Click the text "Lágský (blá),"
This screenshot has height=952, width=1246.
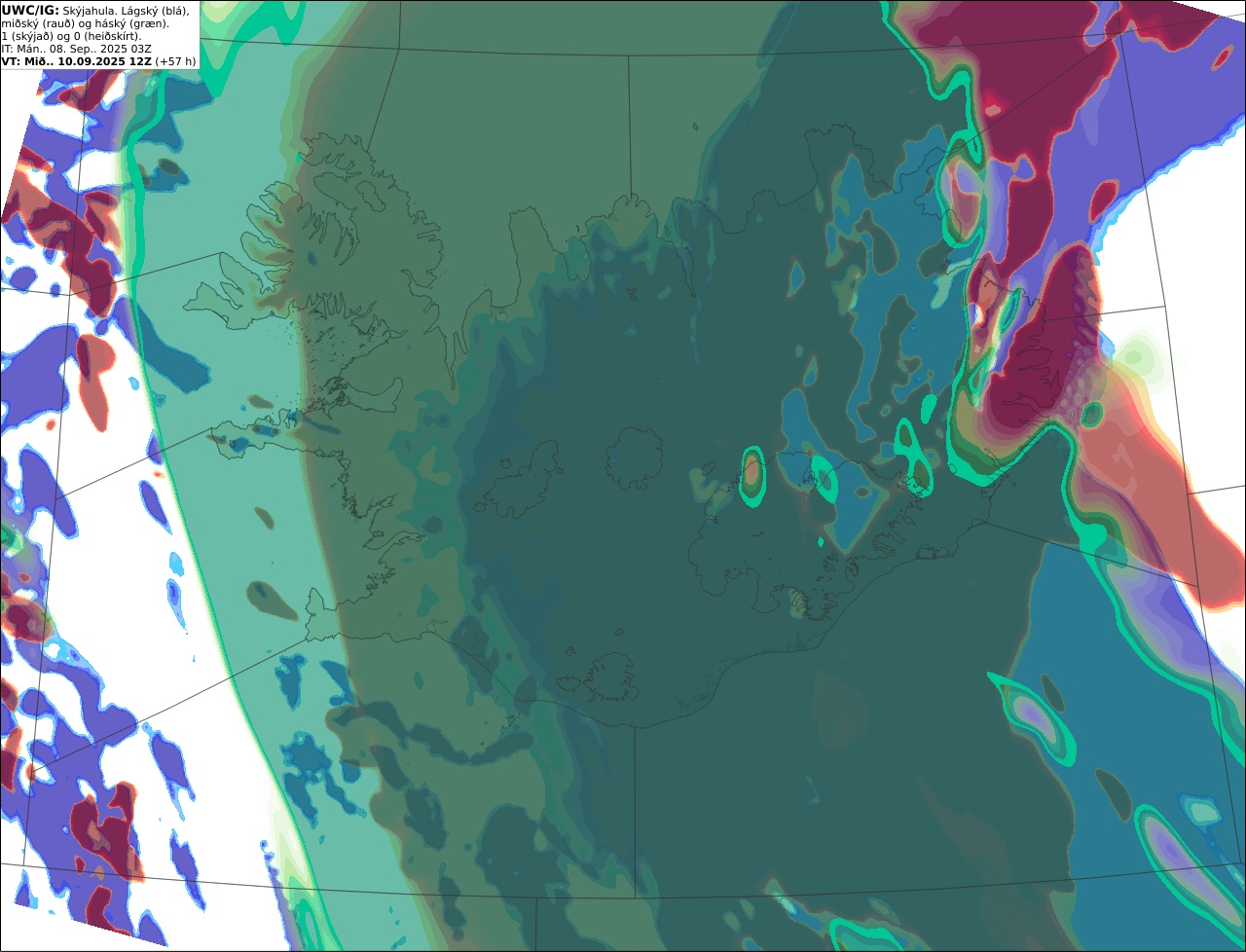click(155, 12)
